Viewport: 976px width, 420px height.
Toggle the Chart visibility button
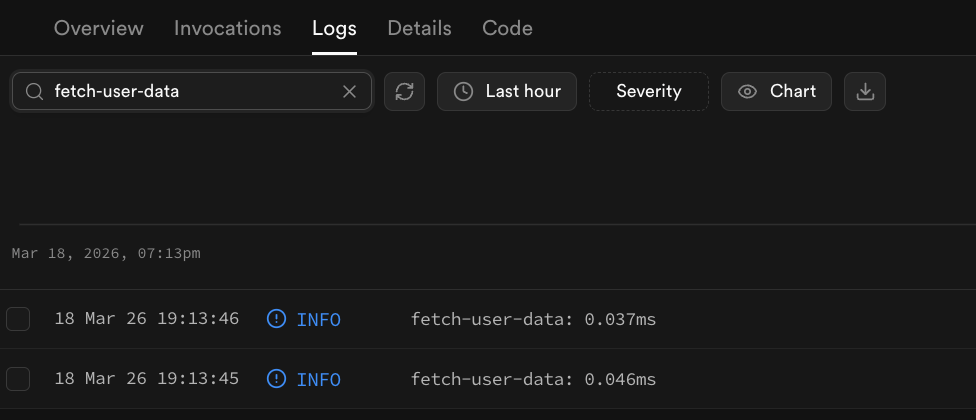coord(776,91)
